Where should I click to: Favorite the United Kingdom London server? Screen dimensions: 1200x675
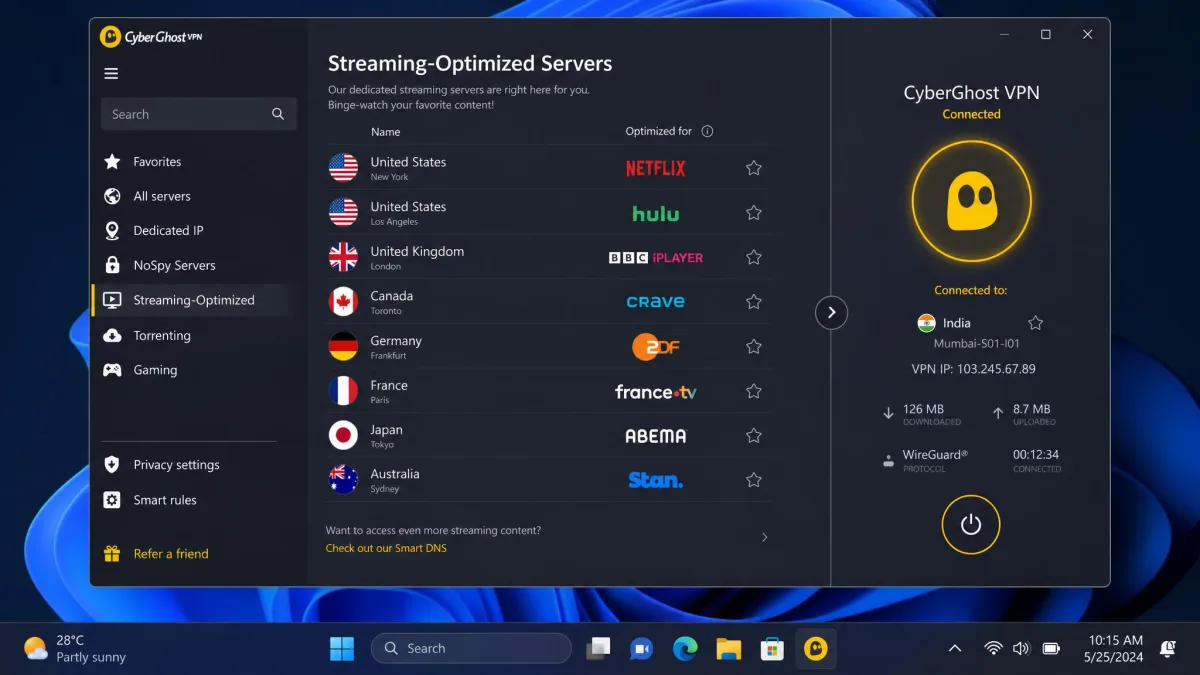pos(754,258)
